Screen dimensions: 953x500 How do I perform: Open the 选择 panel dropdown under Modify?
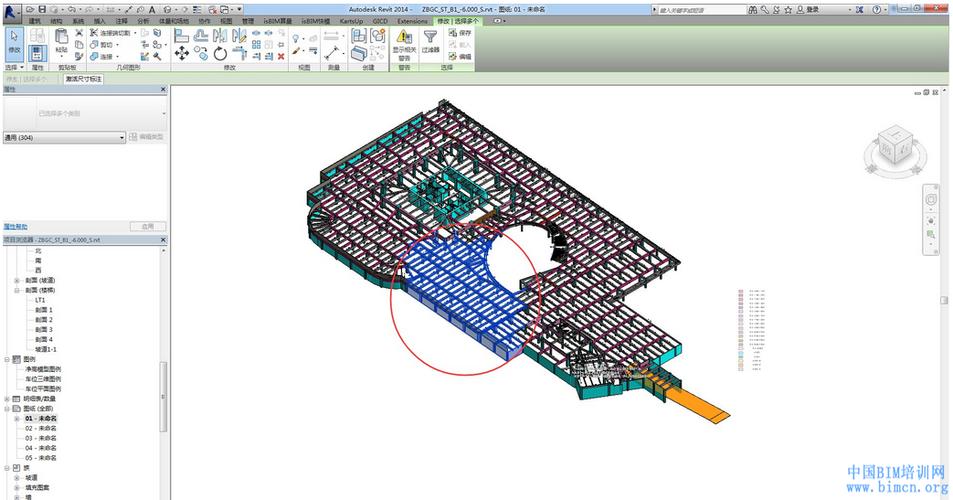[15, 67]
